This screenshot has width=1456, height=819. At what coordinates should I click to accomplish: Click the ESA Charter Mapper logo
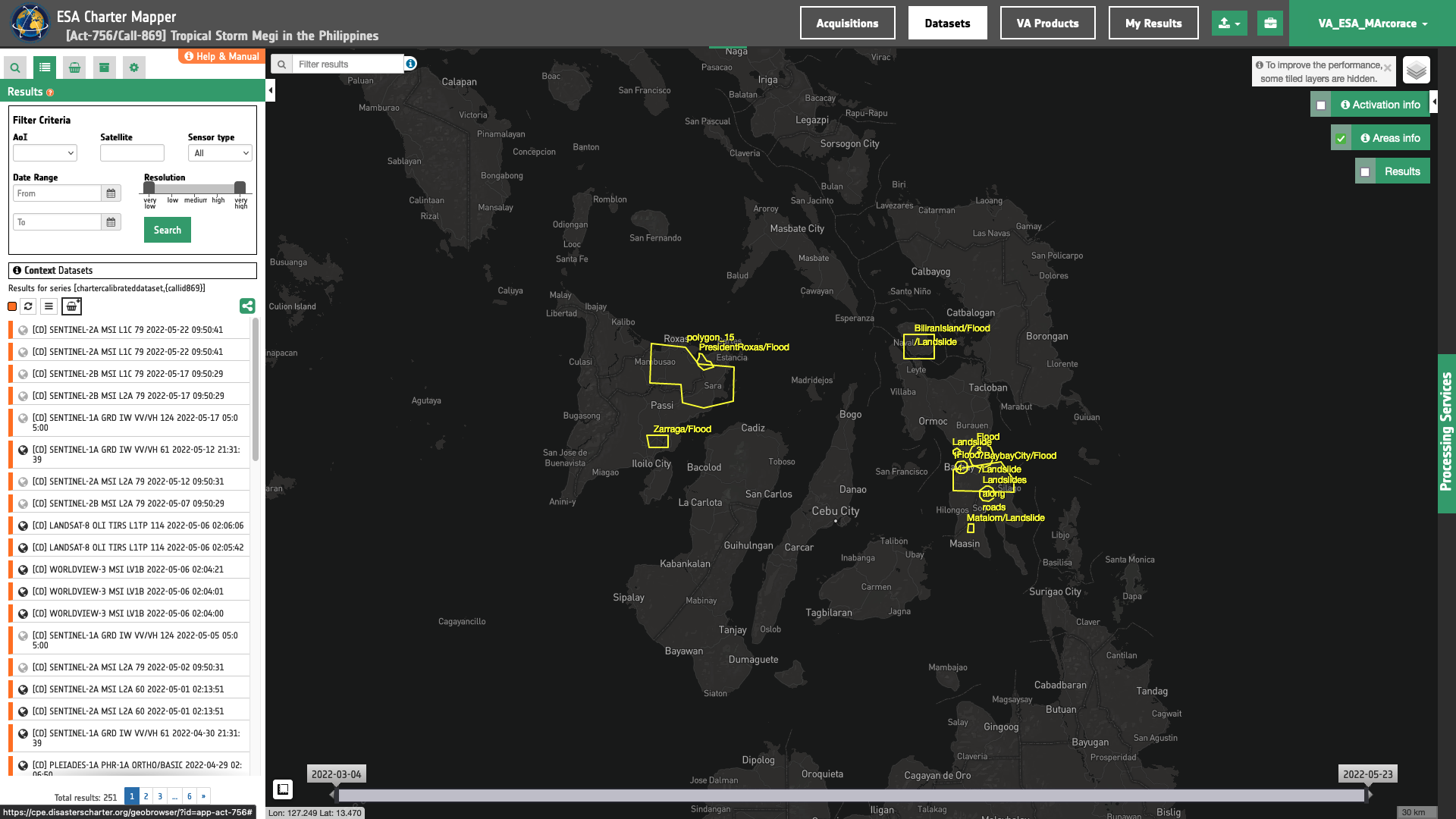point(30,23)
